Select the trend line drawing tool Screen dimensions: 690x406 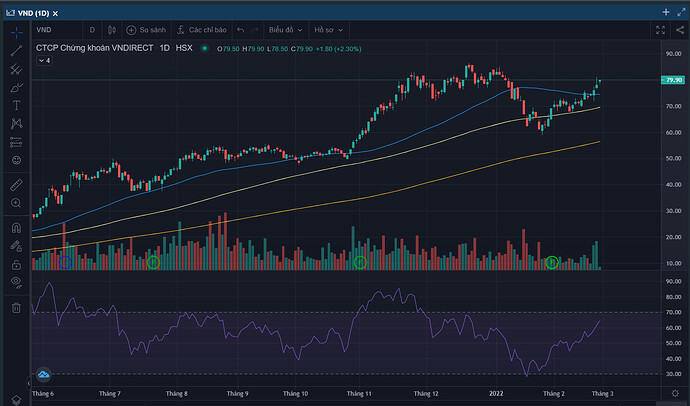pyautogui.click(x=16, y=51)
